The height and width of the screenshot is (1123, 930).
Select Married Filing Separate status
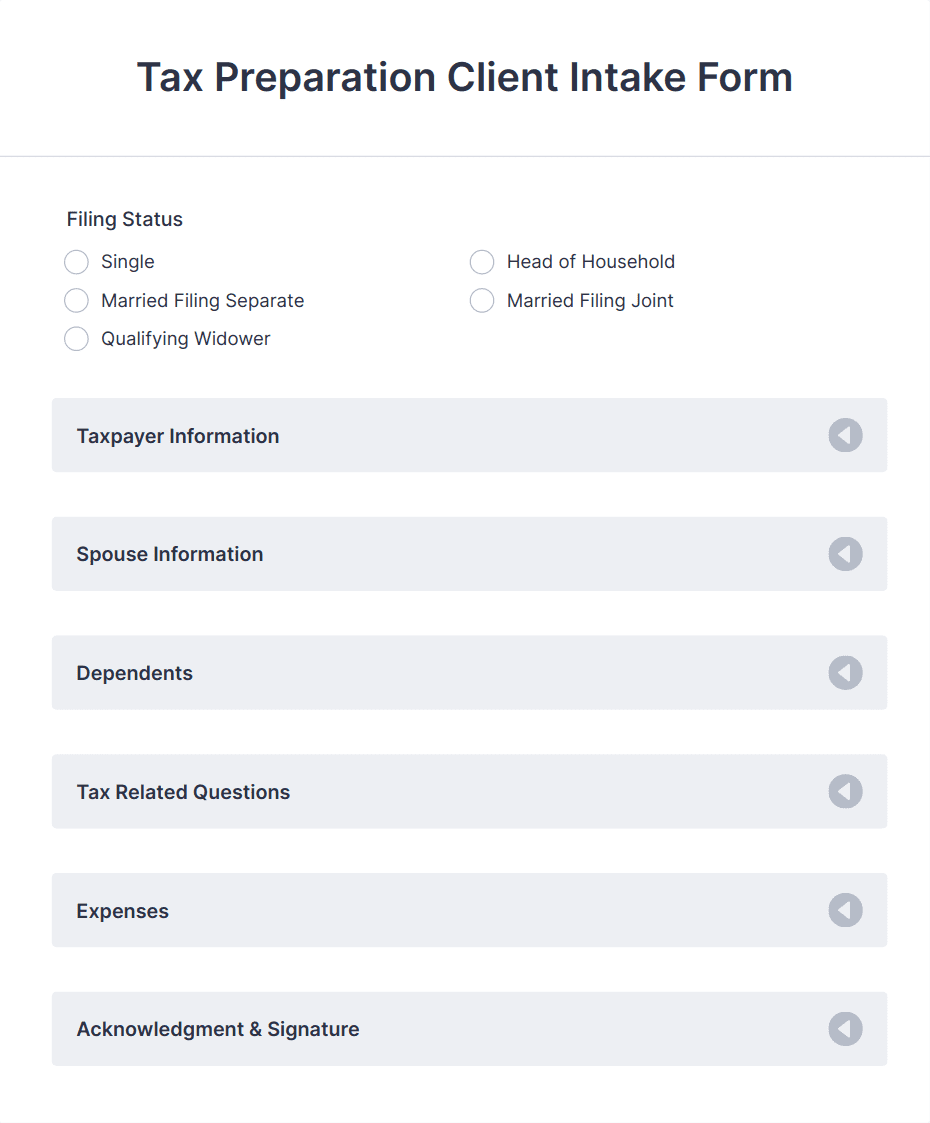(76, 300)
